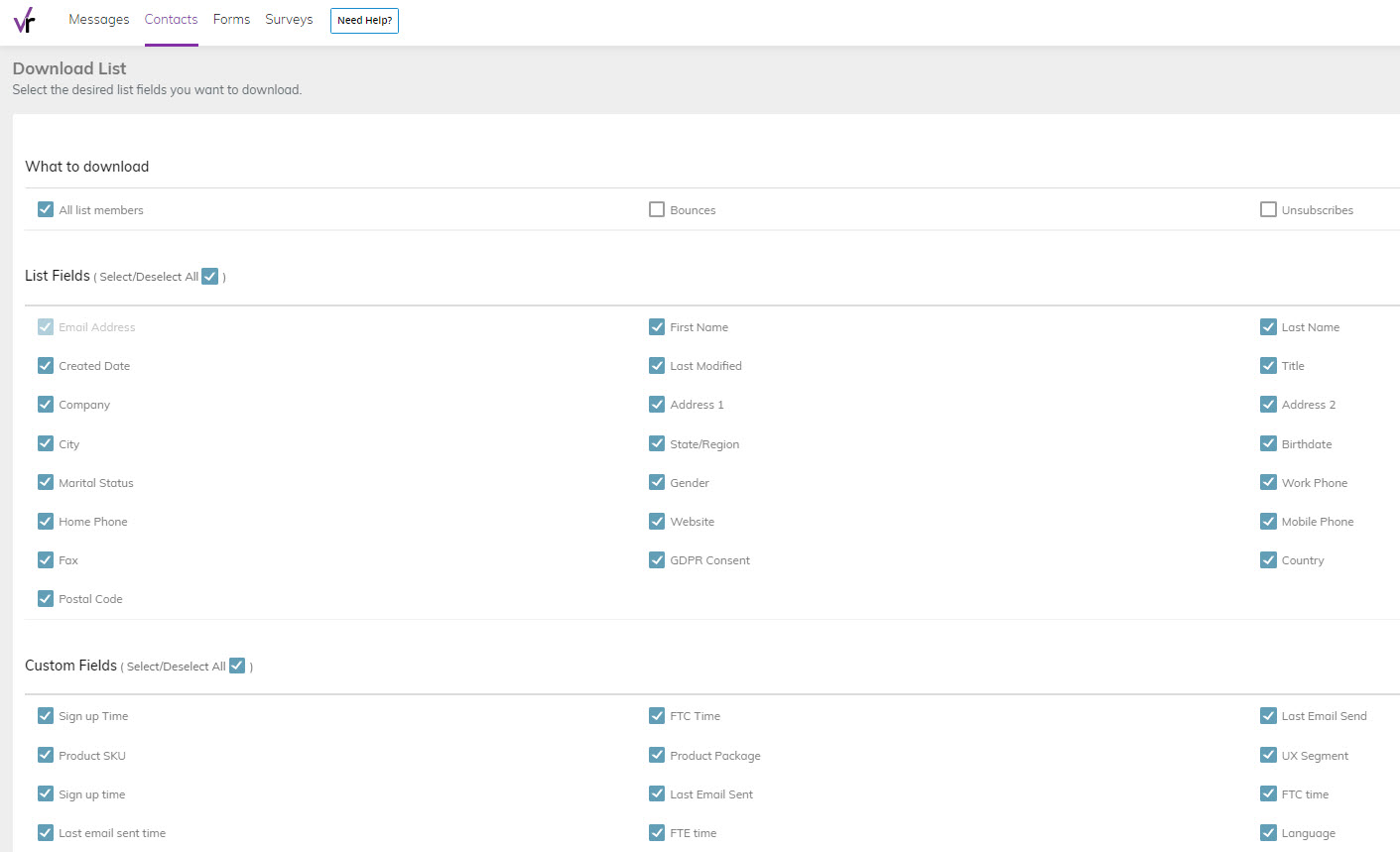The height and width of the screenshot is (852, 1400).
Task: Uncheck the Postal Code field
Action: 46,598
